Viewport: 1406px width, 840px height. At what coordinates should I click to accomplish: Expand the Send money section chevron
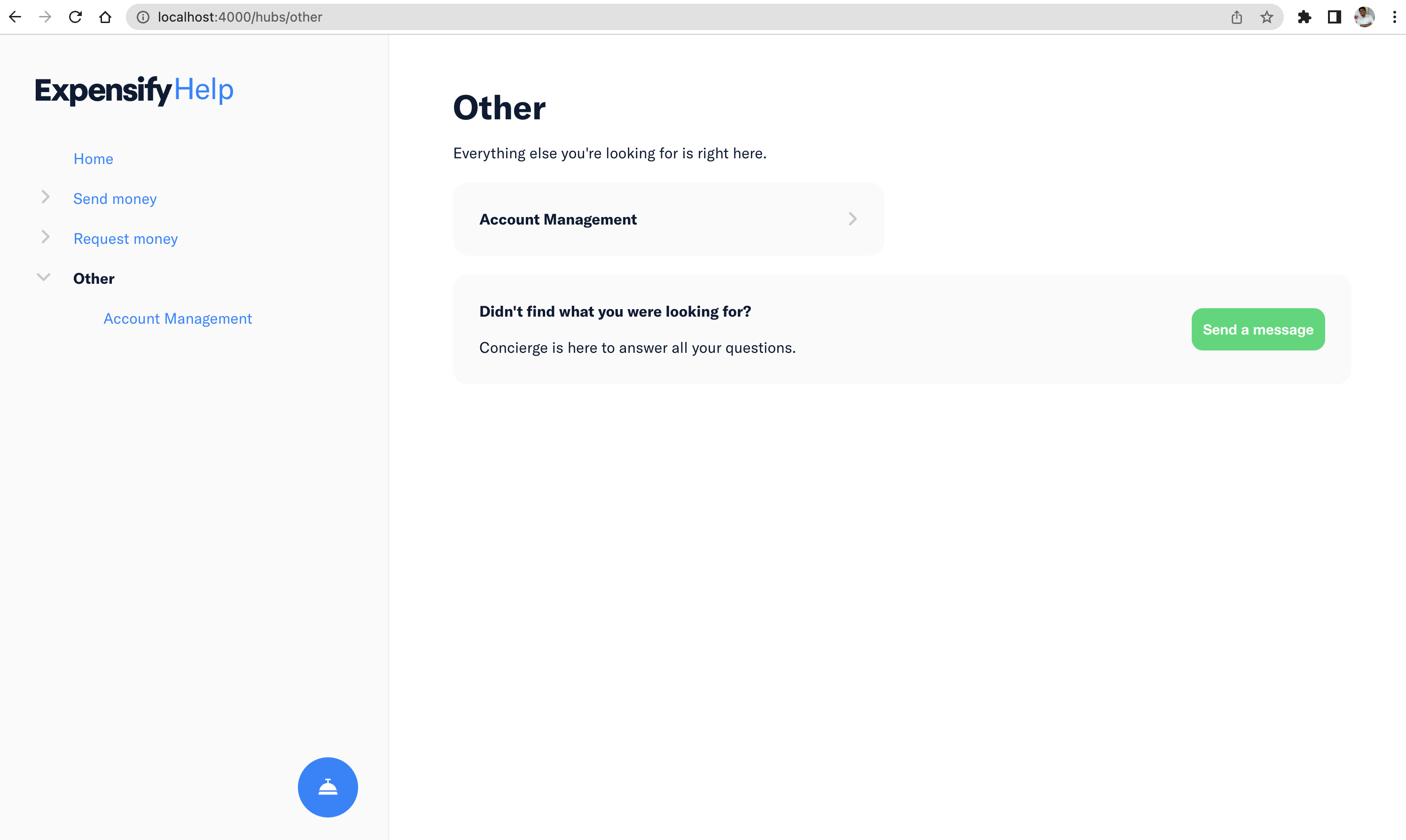[45, 197]
